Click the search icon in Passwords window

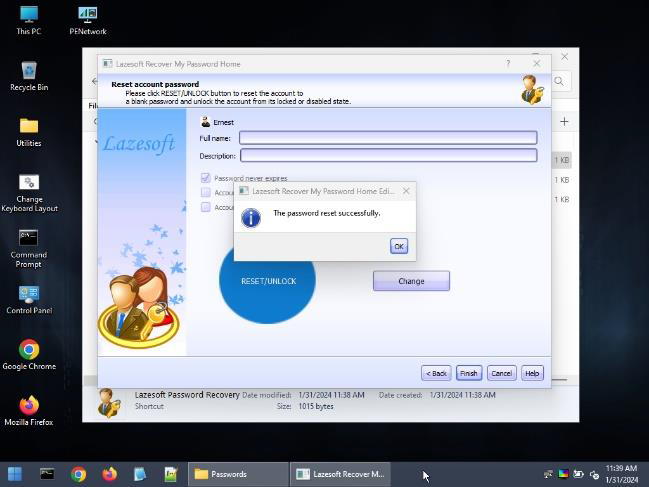[558, 81]
